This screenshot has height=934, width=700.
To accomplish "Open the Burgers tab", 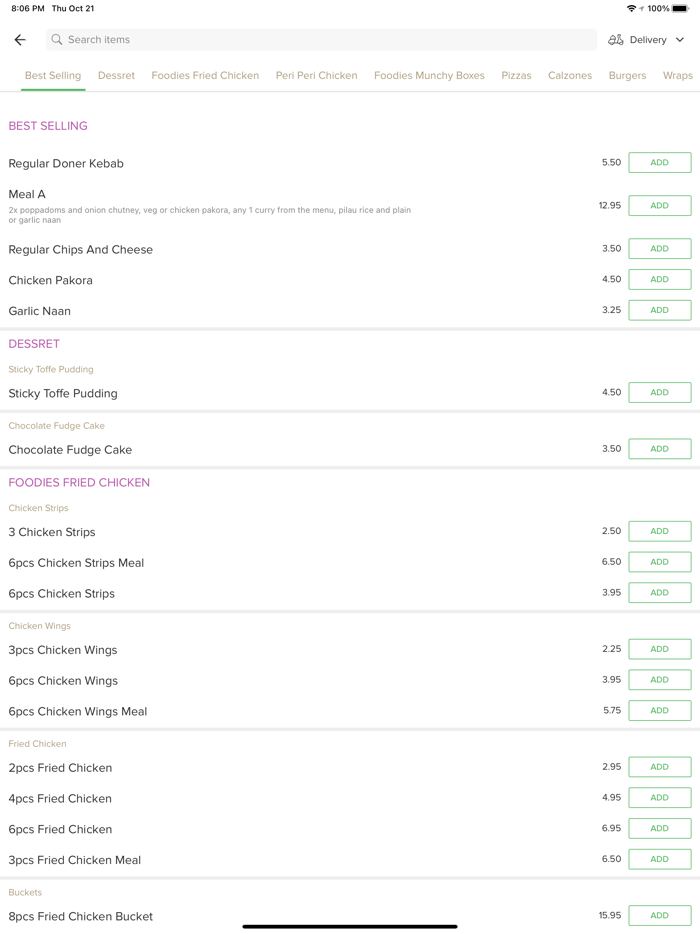I will pos(627,76).
